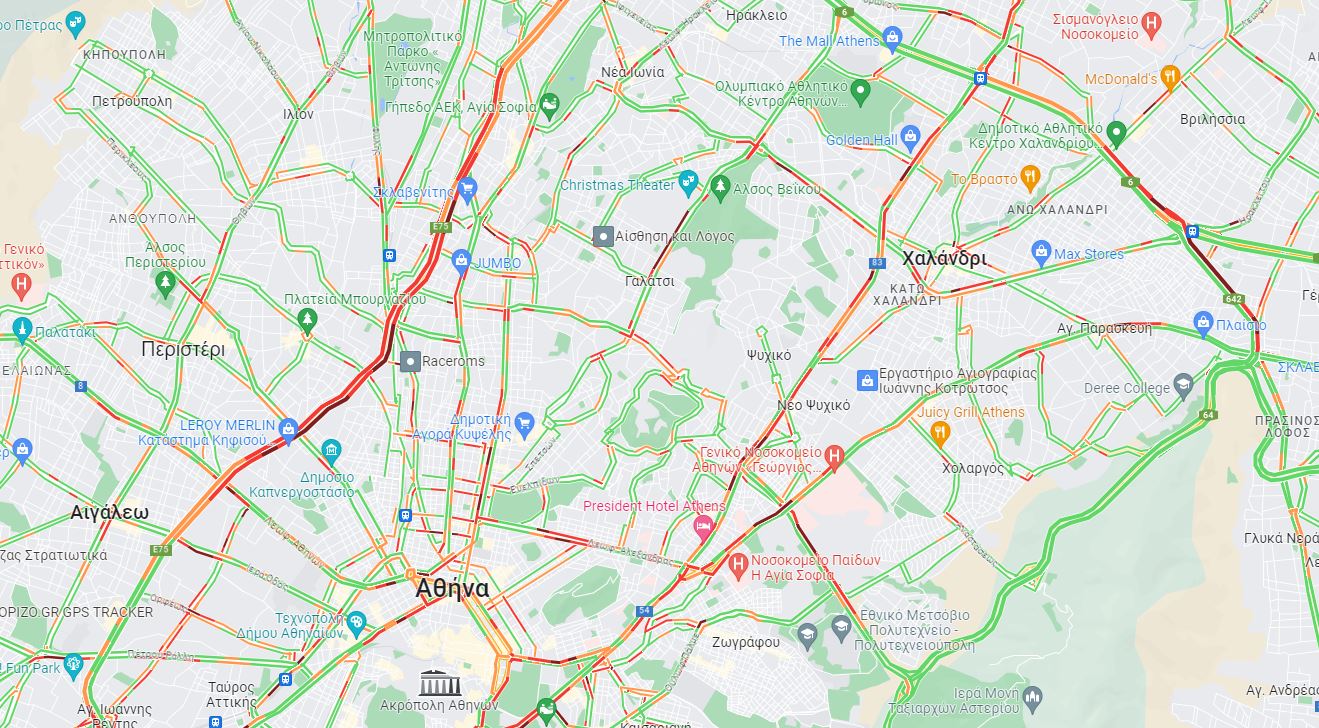Select the Αθήνα city label
The image size is (1319, 728).
452,589
